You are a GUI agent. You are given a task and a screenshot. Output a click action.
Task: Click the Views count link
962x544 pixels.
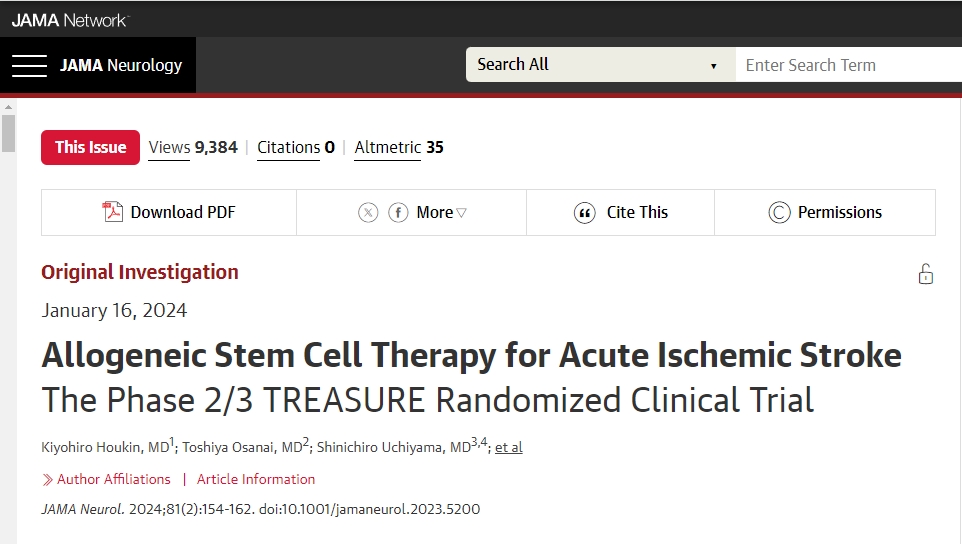click(193, 147)
